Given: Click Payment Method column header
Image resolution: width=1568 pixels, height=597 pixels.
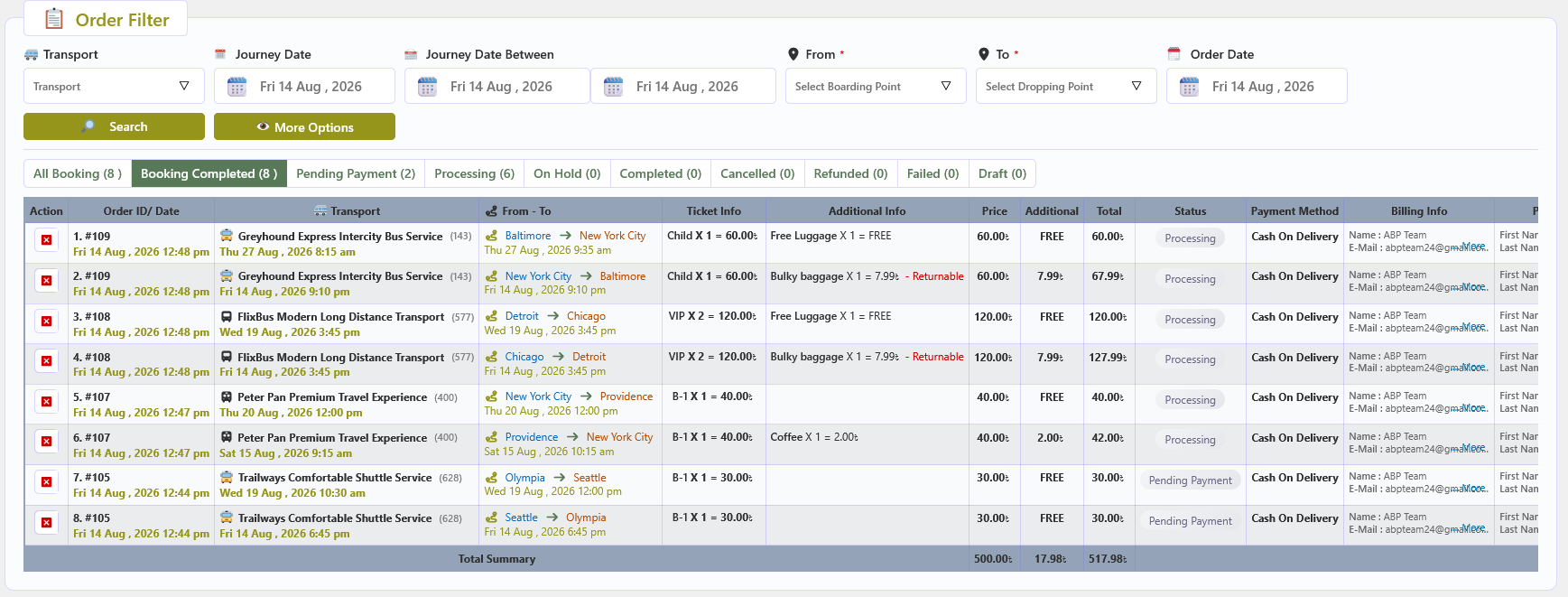Looking at the screenshot, I should (1294, 211).
